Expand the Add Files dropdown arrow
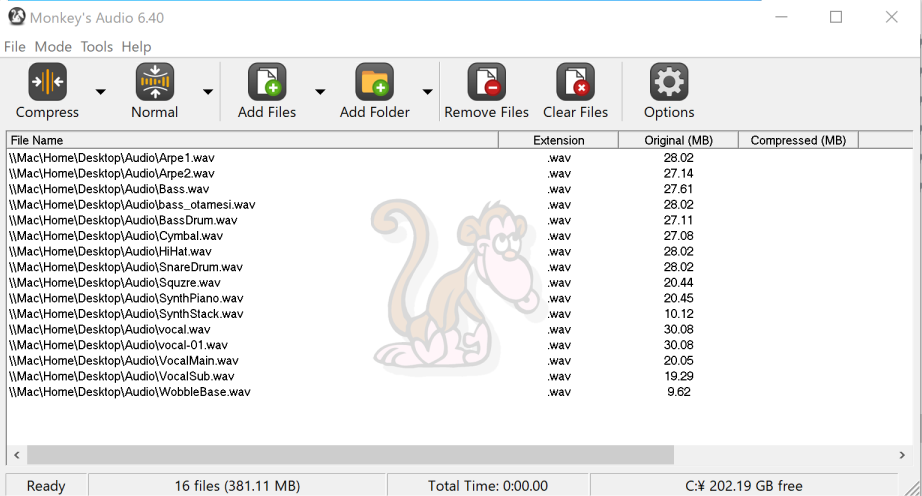 point(320,92)
